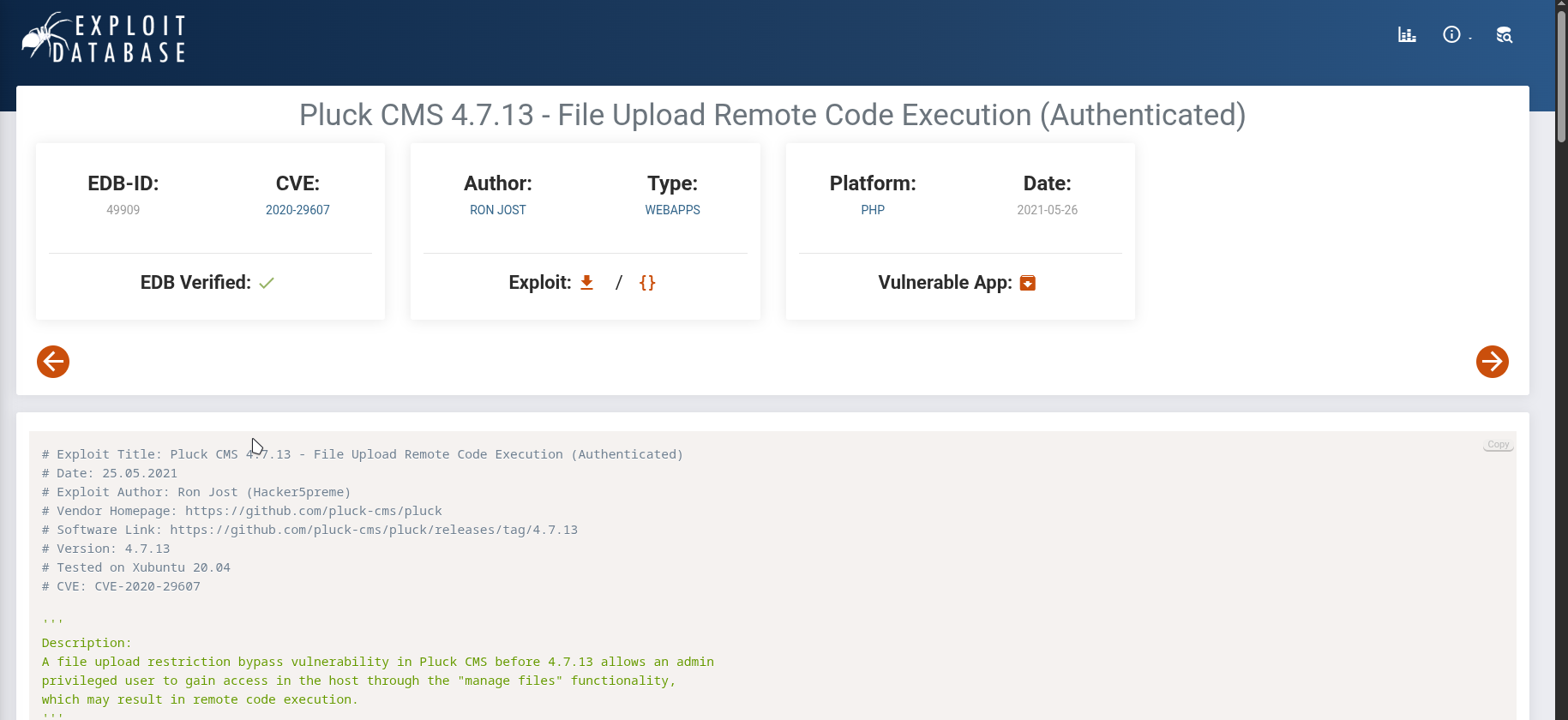1568x720 pixels.
Task: Click the 'Author:' heading
Action: pos(498,183)
